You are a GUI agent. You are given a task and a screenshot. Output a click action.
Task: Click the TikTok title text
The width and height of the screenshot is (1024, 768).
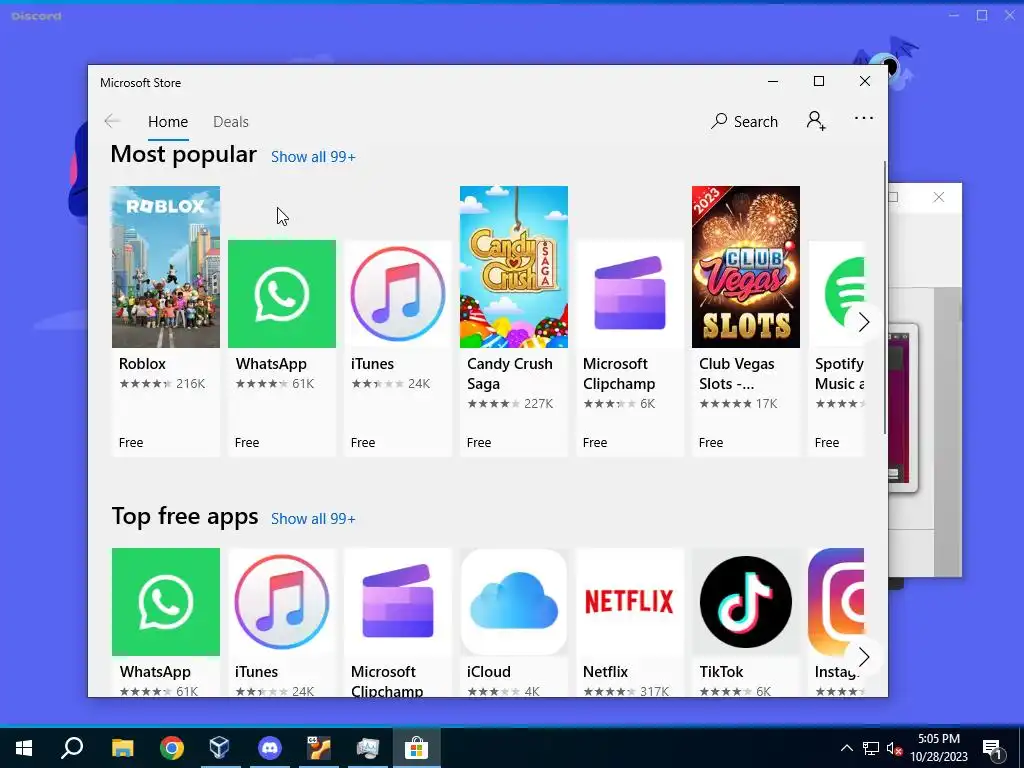721,671
